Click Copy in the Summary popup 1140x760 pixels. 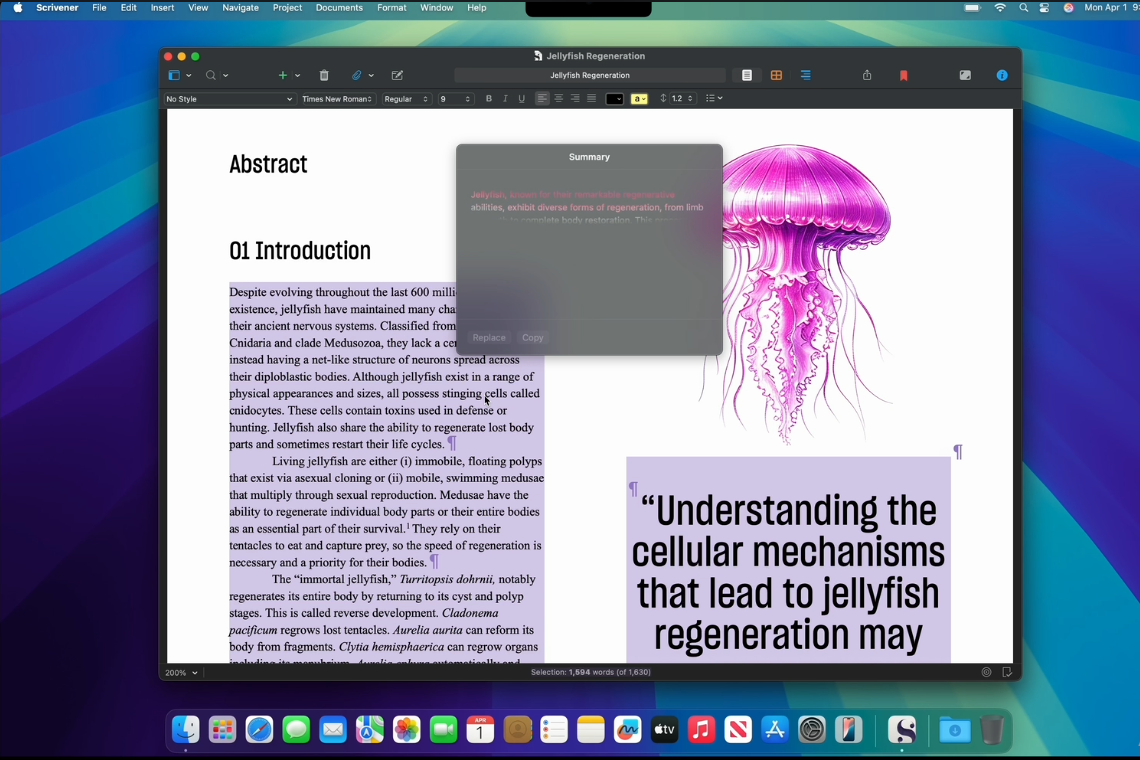pos(532,337)
